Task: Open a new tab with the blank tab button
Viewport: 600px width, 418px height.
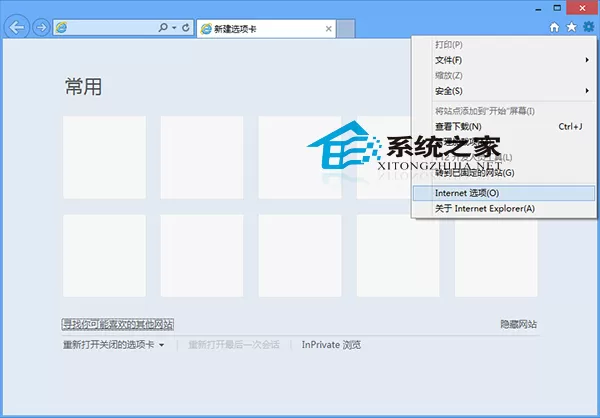Action: pyautogui.click(x=346, y=29)
